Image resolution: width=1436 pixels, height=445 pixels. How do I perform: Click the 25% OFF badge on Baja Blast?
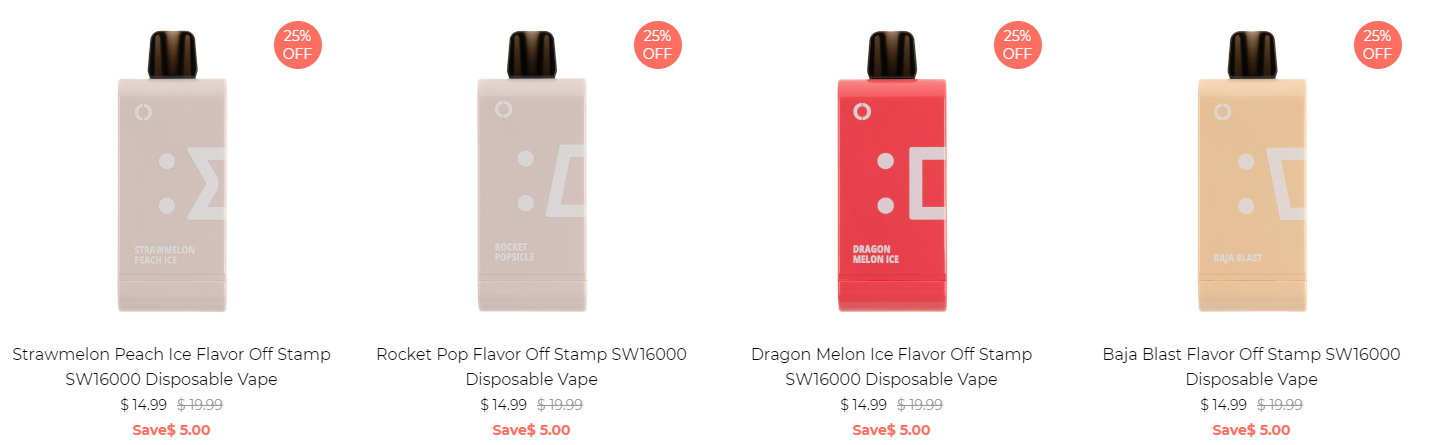click(x=1377, y=45)
